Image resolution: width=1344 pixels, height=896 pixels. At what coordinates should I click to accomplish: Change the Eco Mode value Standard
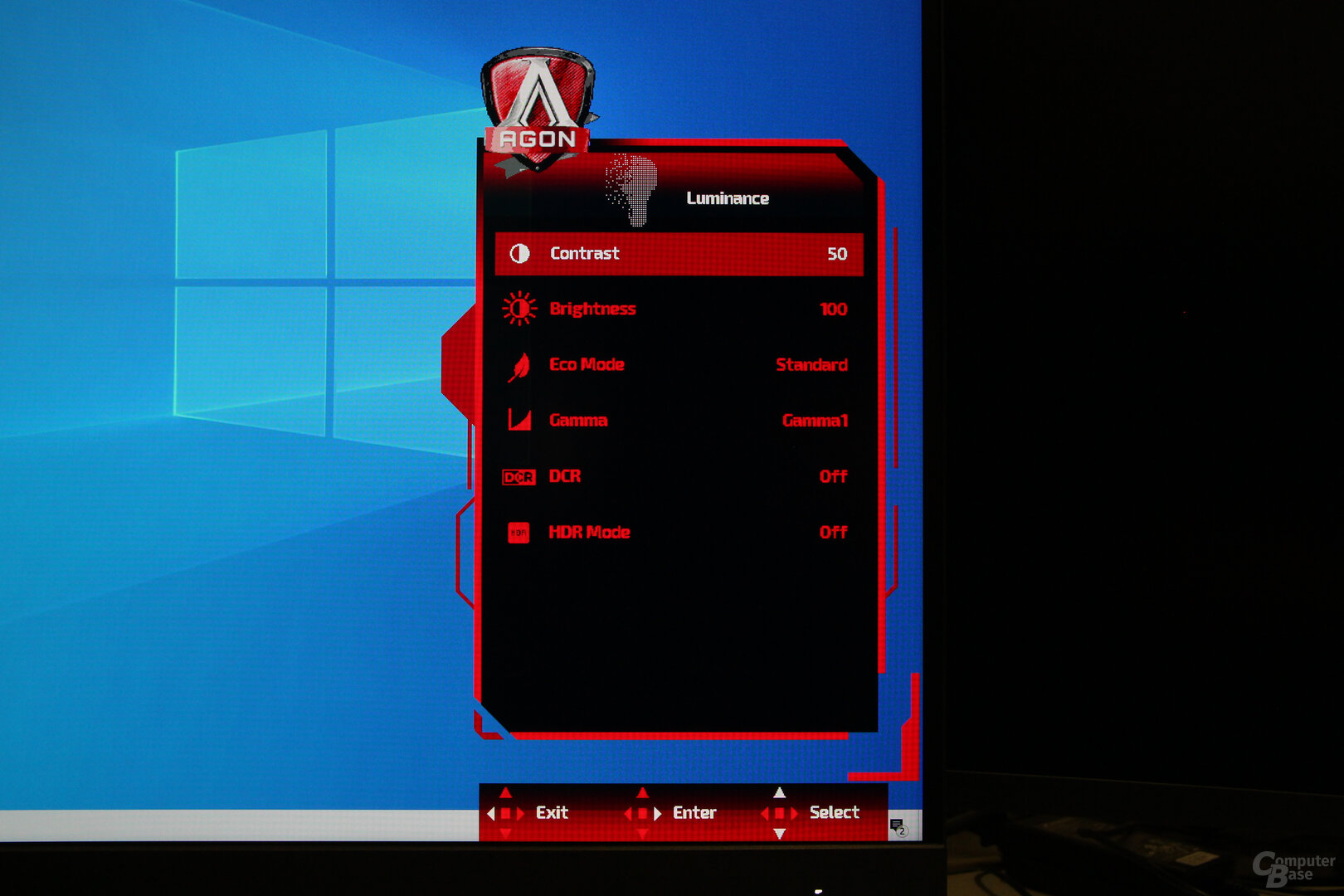coord(811,365)
